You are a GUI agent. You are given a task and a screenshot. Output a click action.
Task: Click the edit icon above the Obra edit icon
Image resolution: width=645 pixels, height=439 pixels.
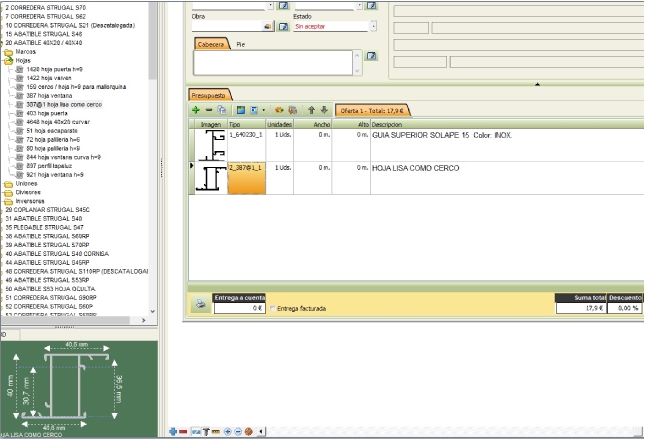[283, 5]
